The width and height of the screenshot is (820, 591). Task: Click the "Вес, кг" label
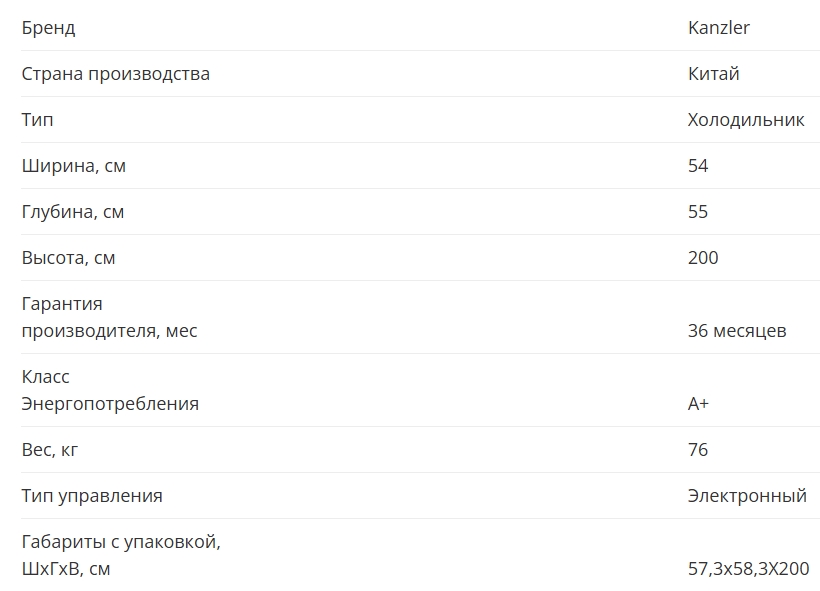click(x=49, y=450)
